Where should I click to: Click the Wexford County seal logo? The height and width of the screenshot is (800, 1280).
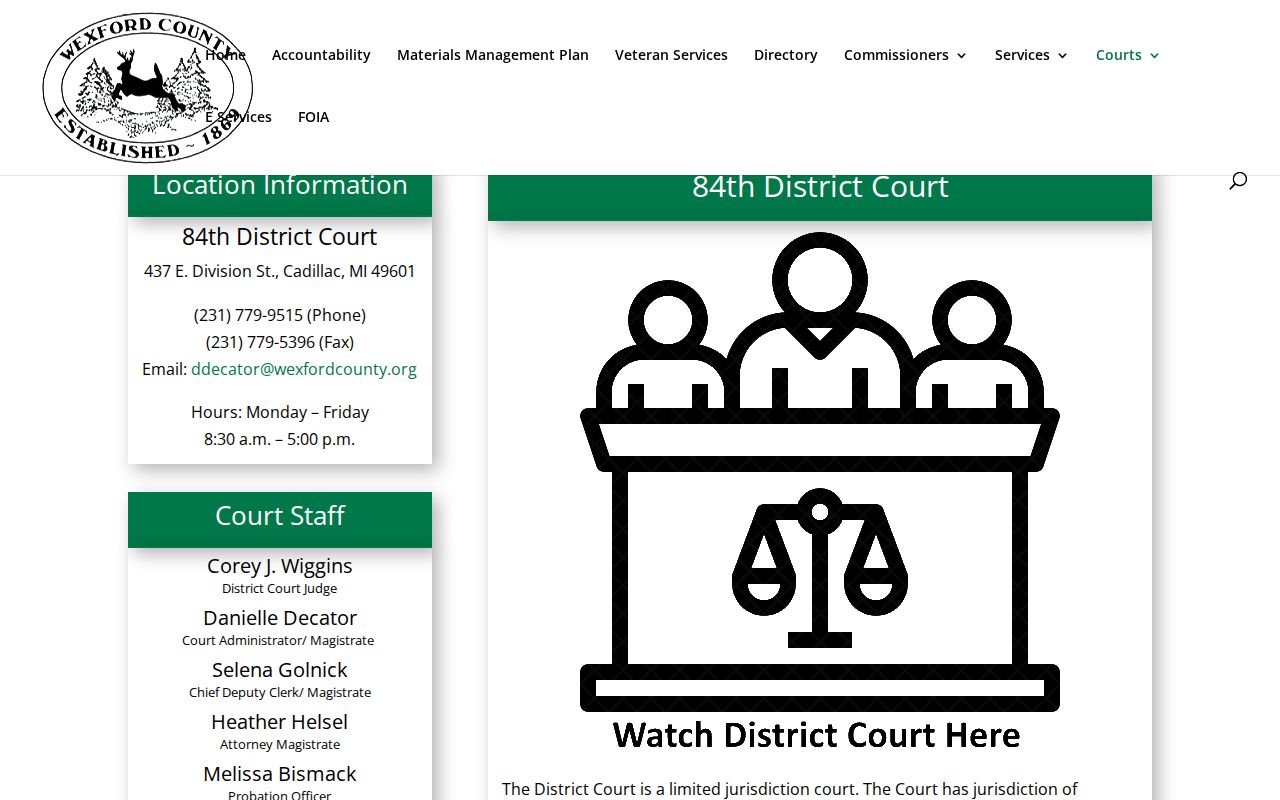click(x=148, y=87)
